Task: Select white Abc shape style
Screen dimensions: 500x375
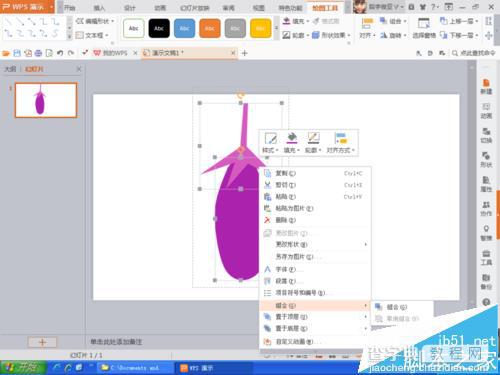Action: pyautogui.click(x=134, y=28)
